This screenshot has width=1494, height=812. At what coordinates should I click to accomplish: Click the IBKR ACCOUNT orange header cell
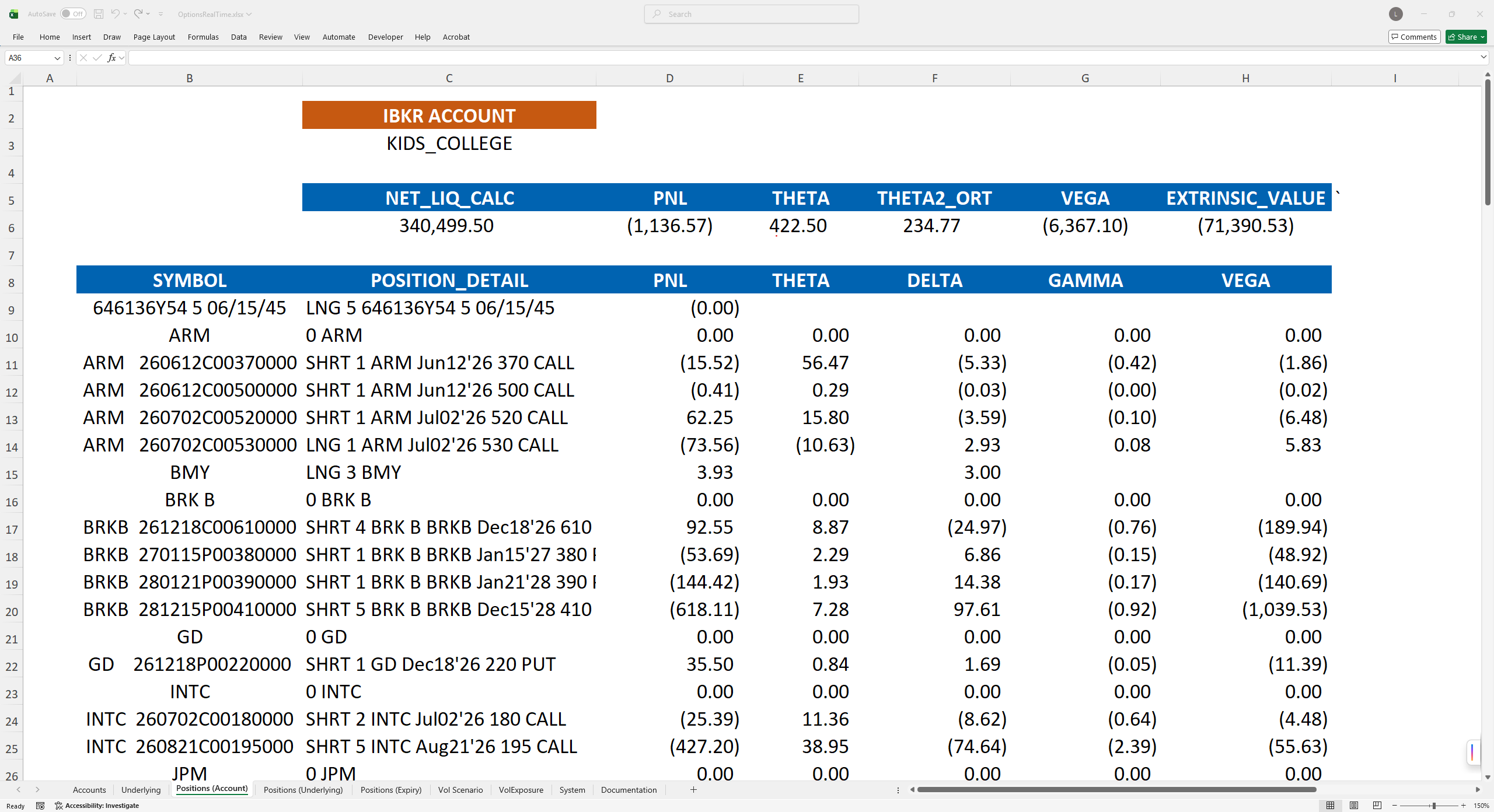click(449, 116)
